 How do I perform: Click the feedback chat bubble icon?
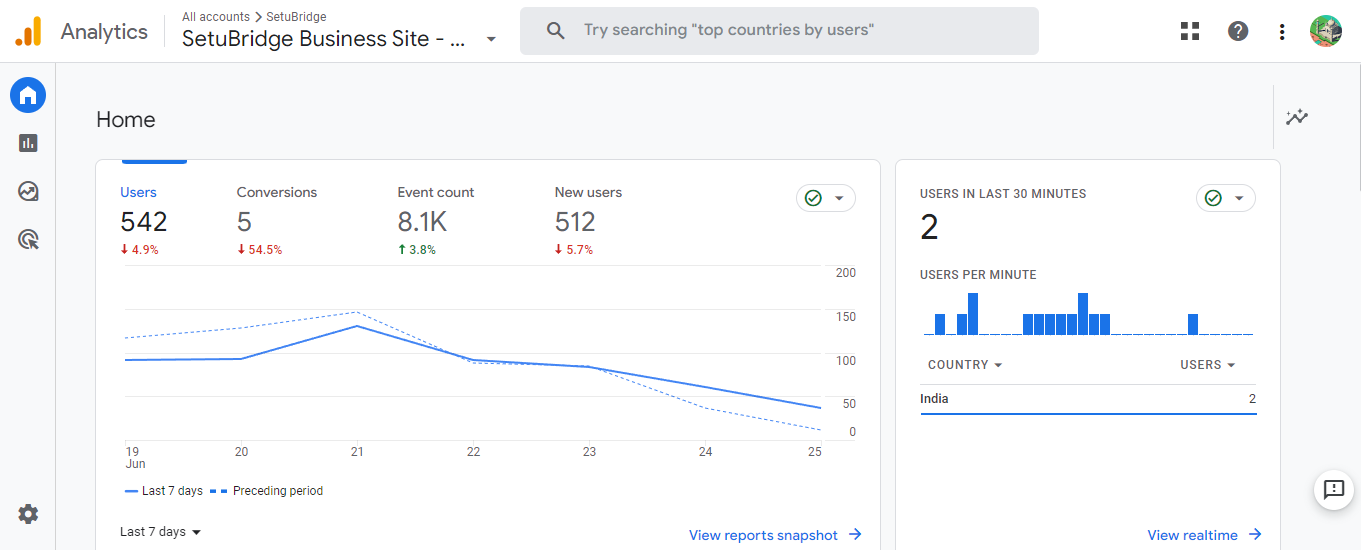(1333, 489)
